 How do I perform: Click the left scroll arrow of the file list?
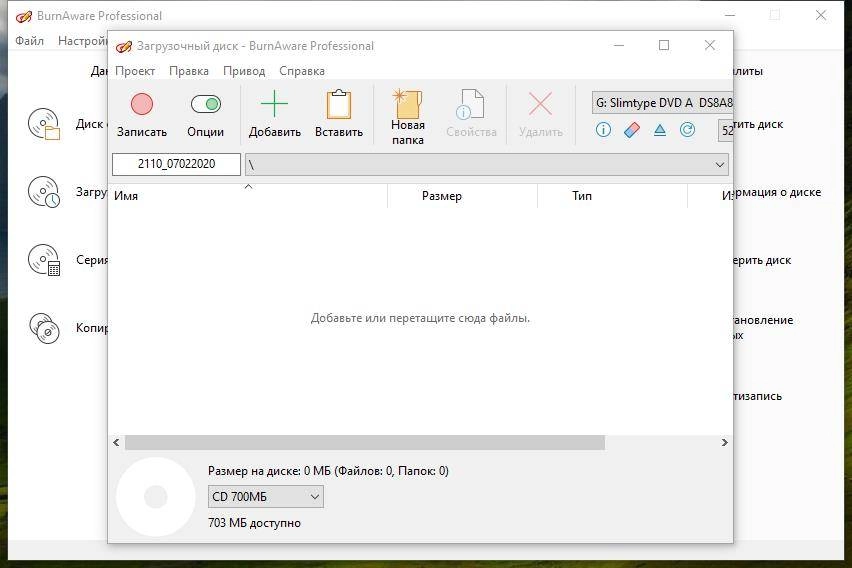pos(116,442)
